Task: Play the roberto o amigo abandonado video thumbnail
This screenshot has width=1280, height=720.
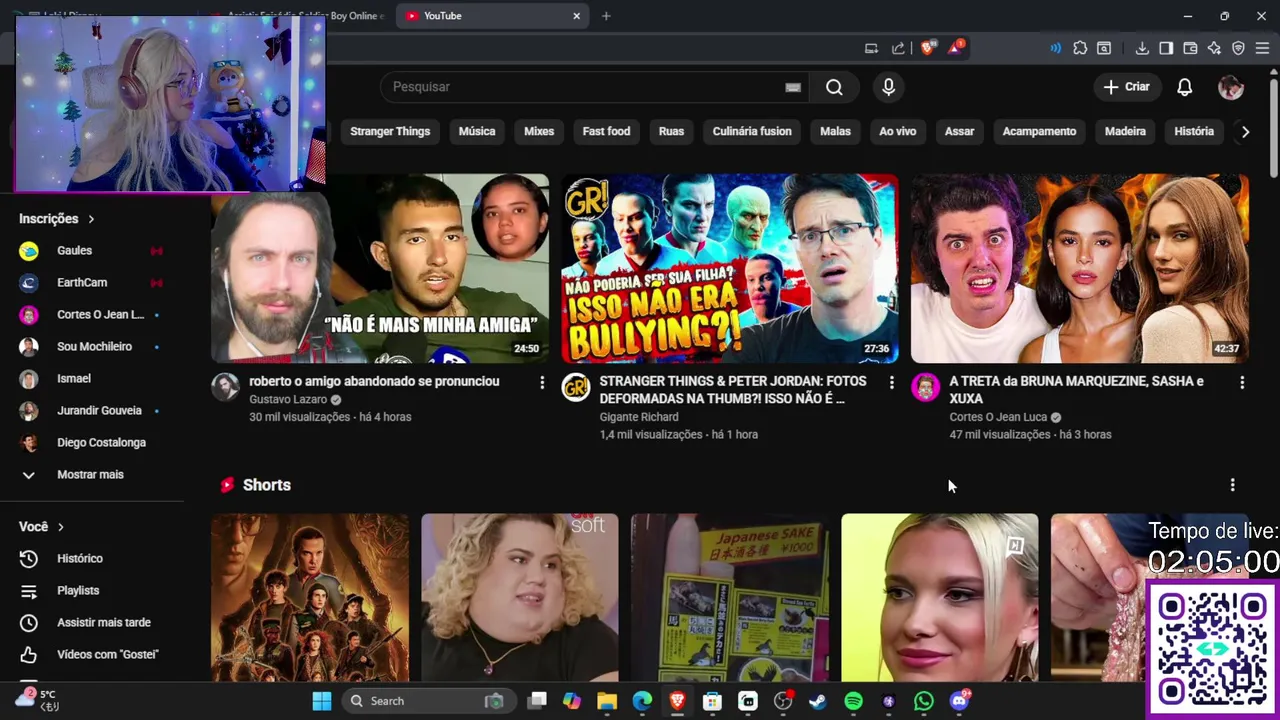Action: [380, 268]
